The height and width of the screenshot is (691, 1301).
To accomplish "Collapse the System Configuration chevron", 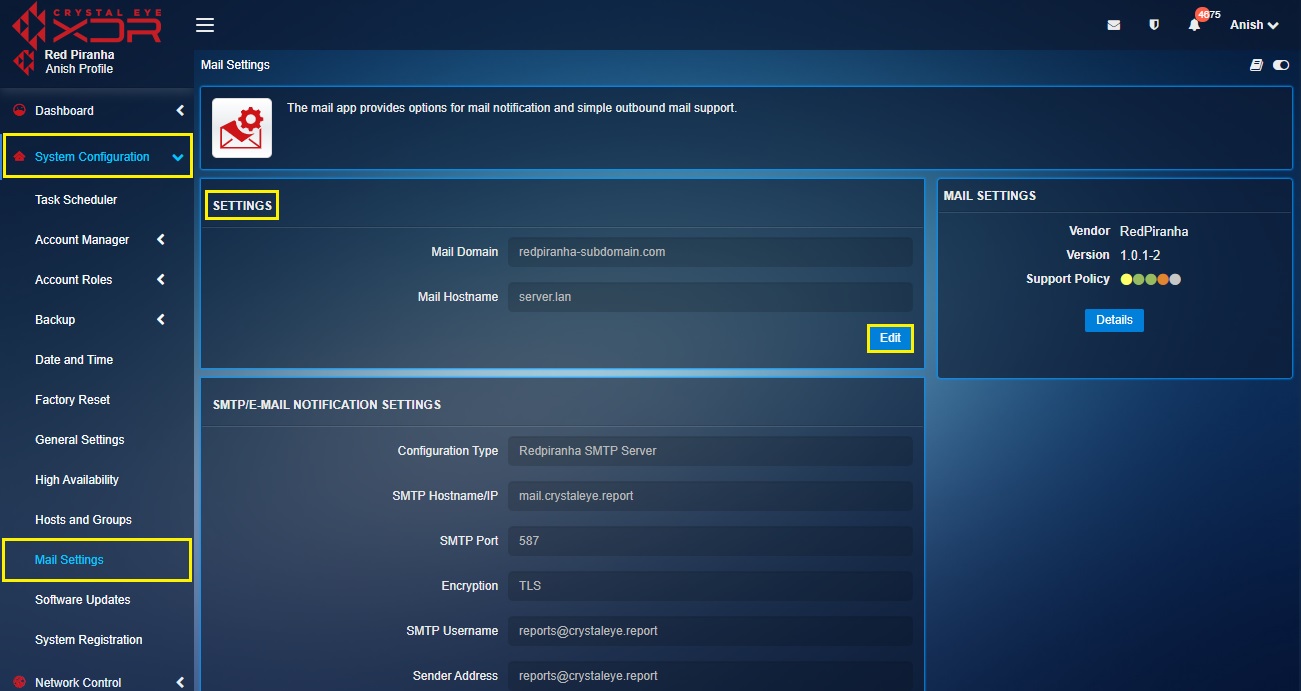I will click(x=177, y=157).
